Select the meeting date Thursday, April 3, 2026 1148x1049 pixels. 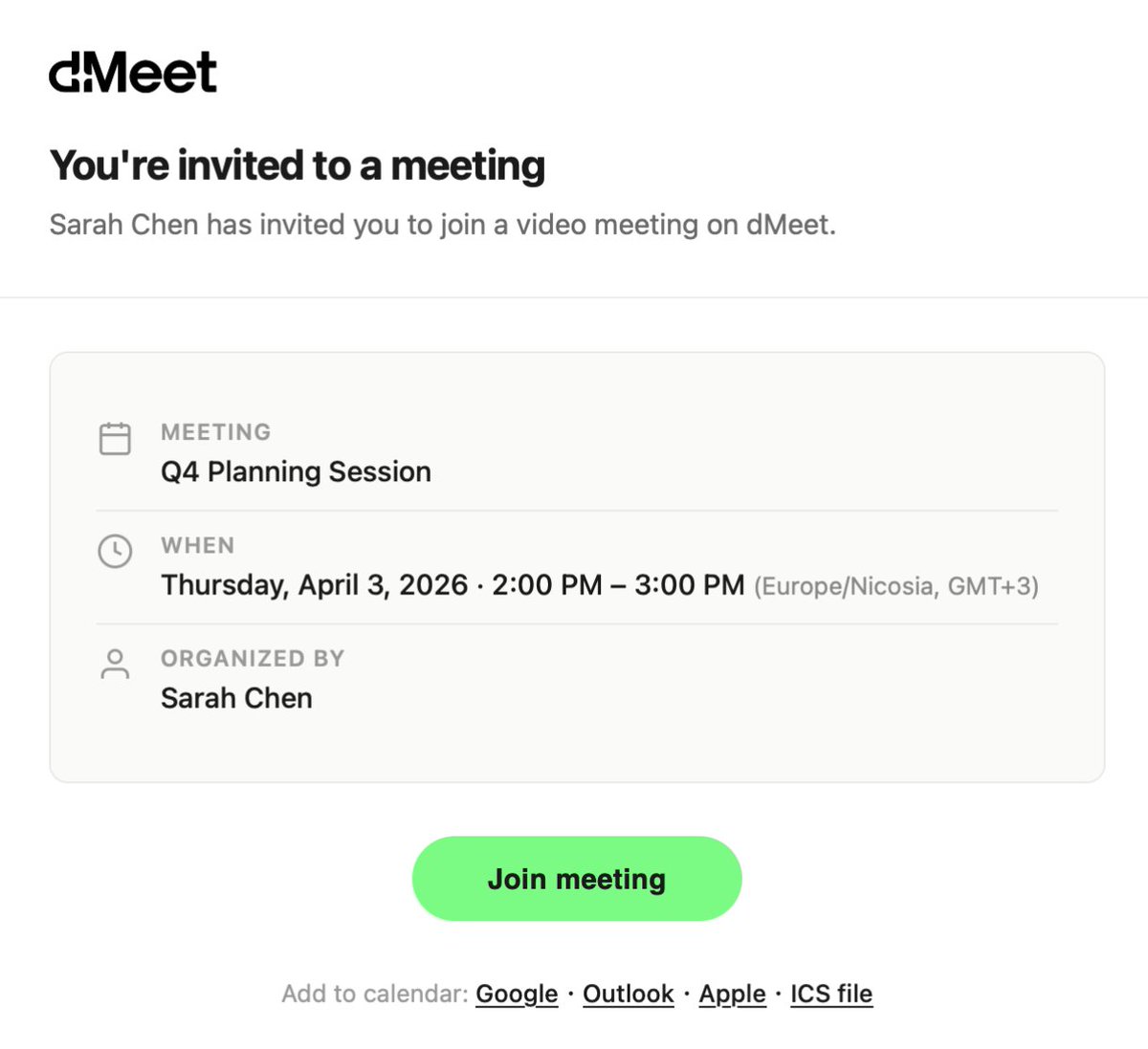[x=315, y=584]
